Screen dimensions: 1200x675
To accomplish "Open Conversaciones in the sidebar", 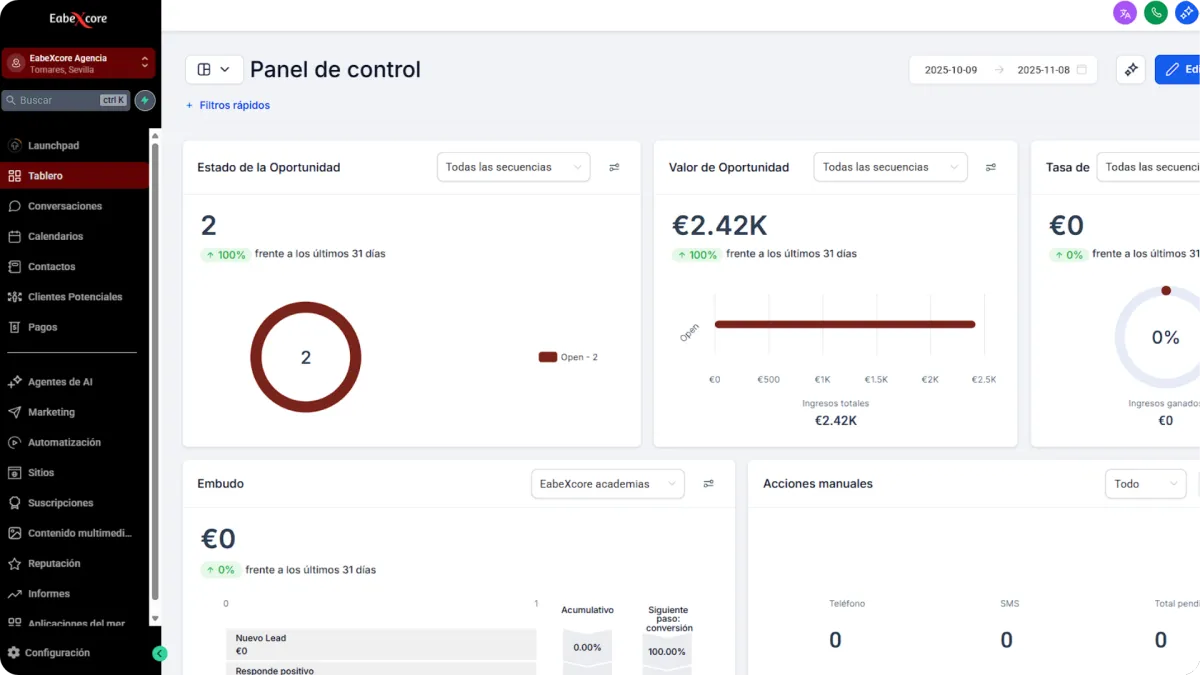I will coord(65,206).
